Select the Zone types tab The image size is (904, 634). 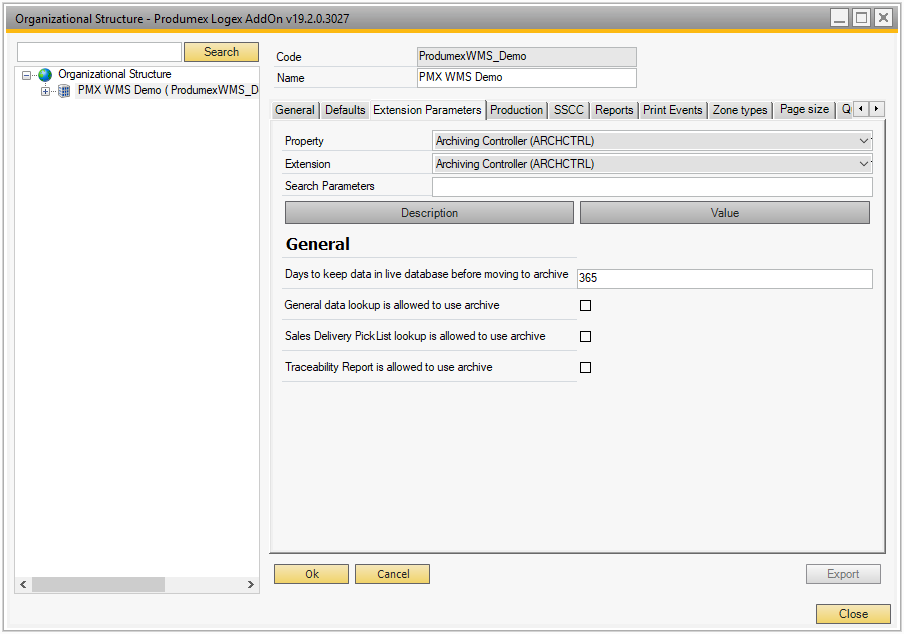(739, 110)
